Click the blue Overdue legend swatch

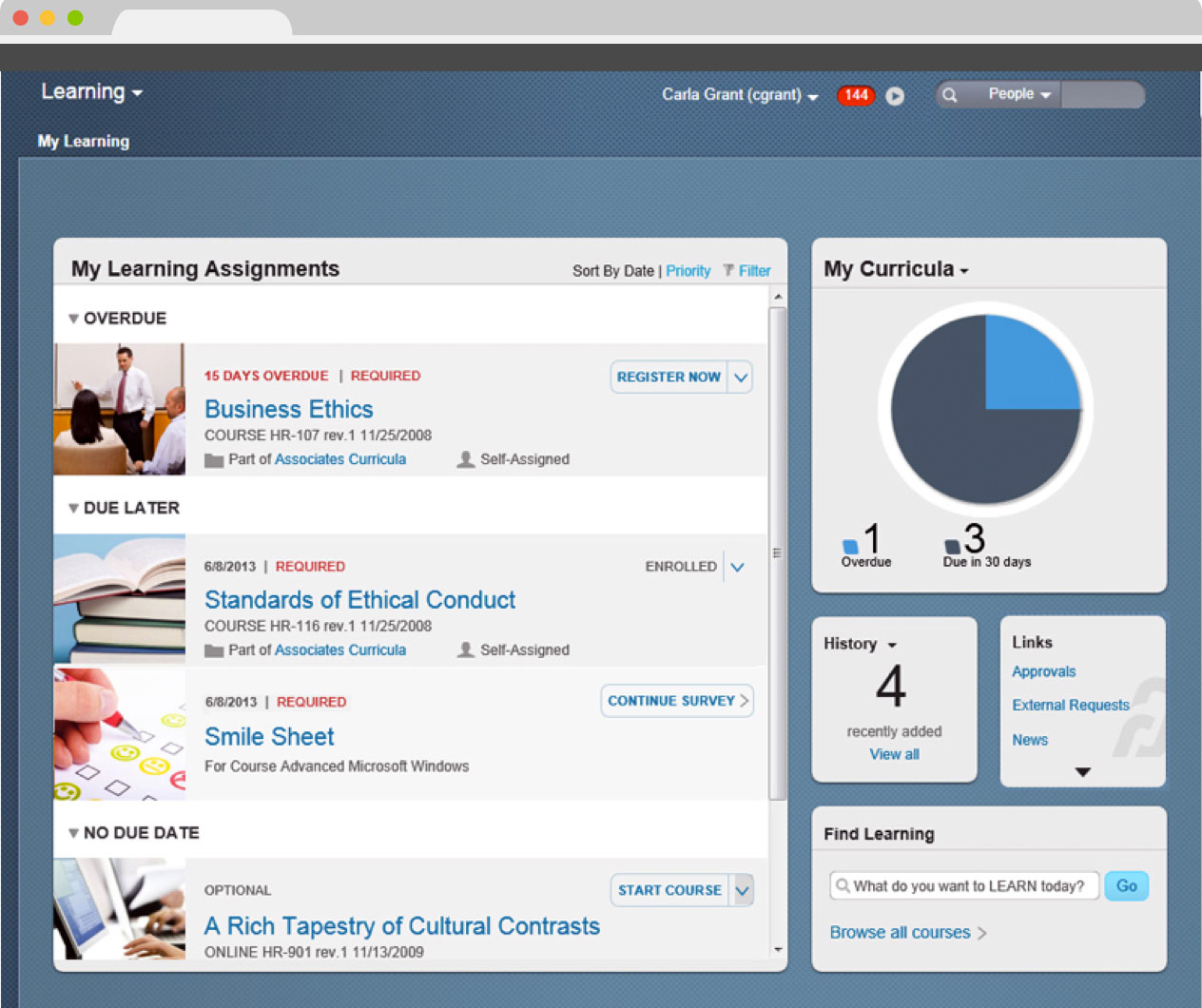[850, 546]
